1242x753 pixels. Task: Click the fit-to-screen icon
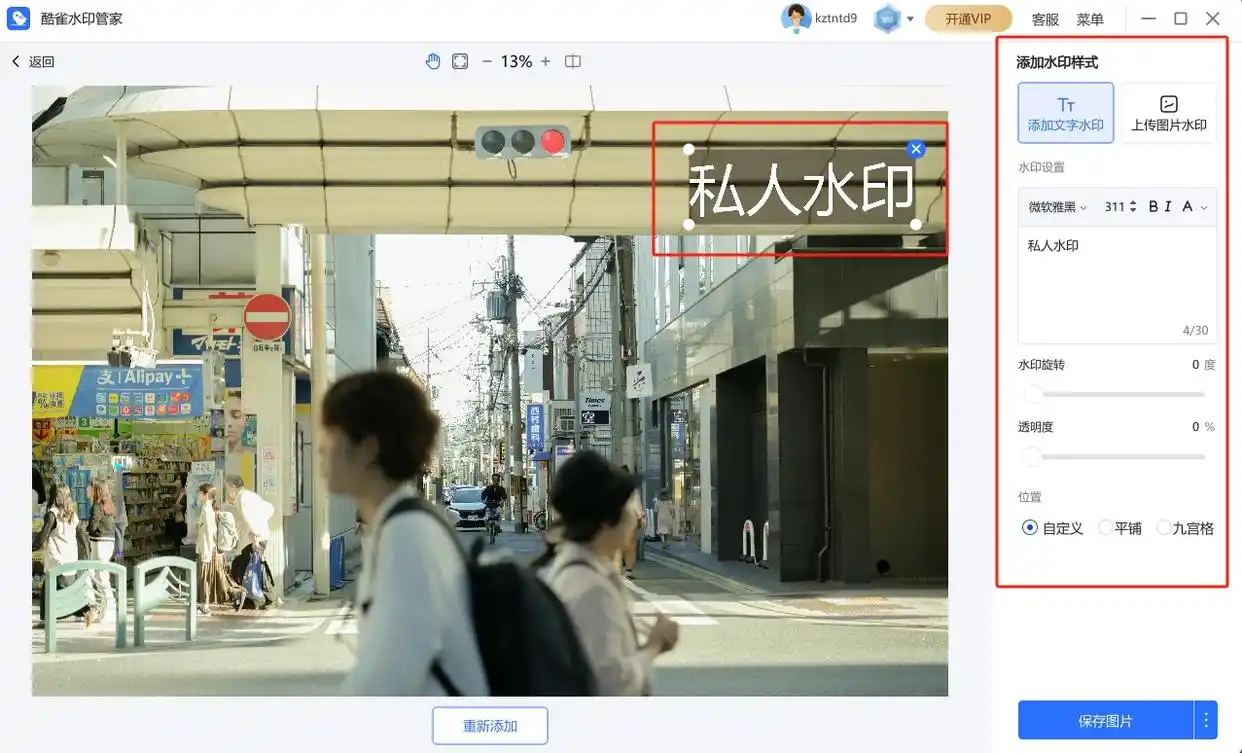460,62
